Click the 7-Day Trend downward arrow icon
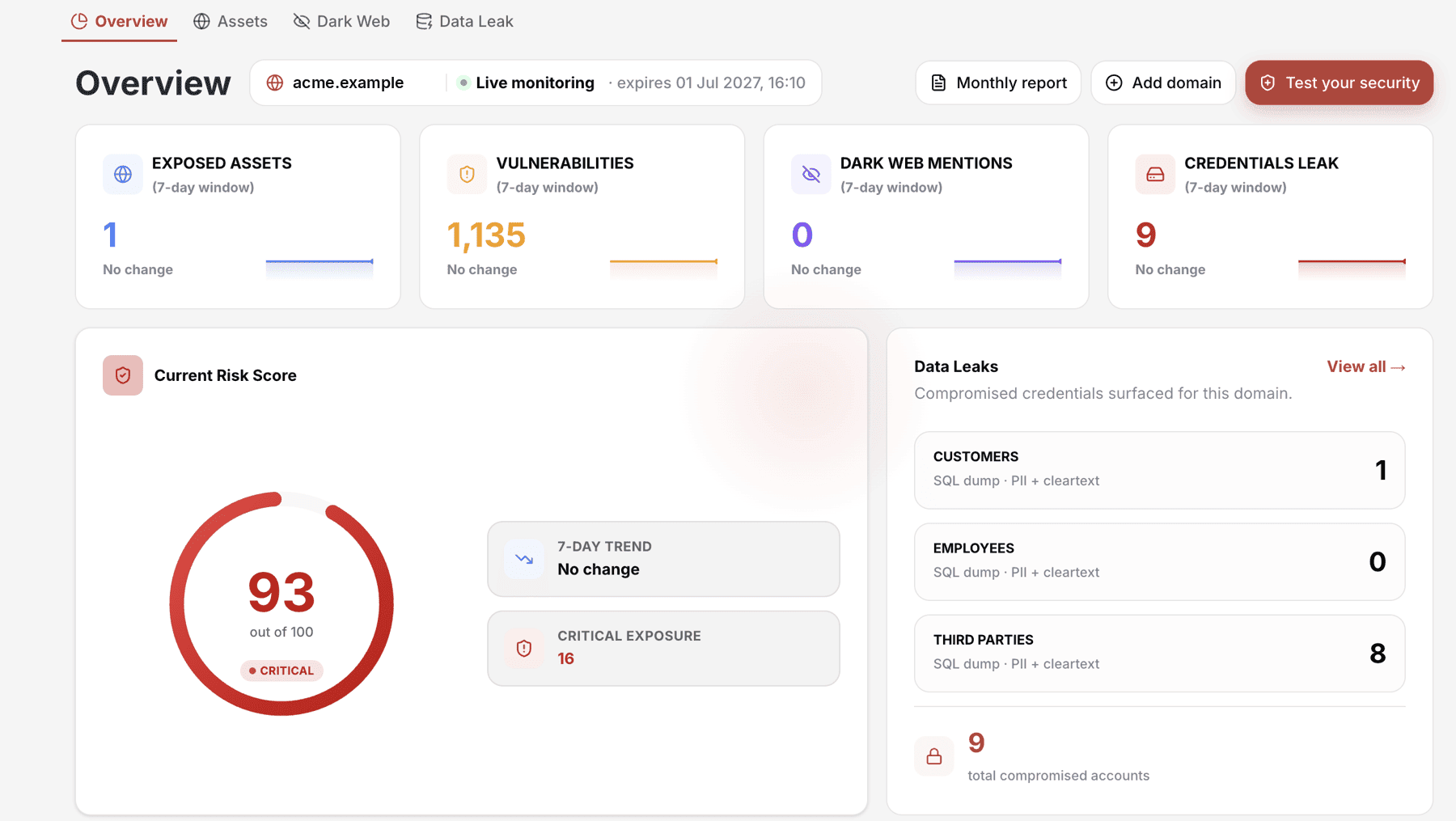 (524, 559)
